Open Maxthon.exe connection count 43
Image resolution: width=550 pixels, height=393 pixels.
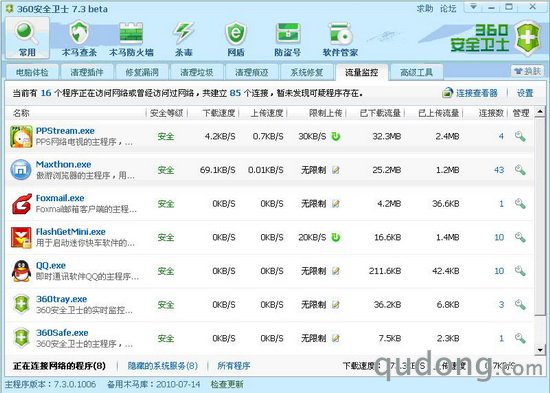tap(499, 170)
